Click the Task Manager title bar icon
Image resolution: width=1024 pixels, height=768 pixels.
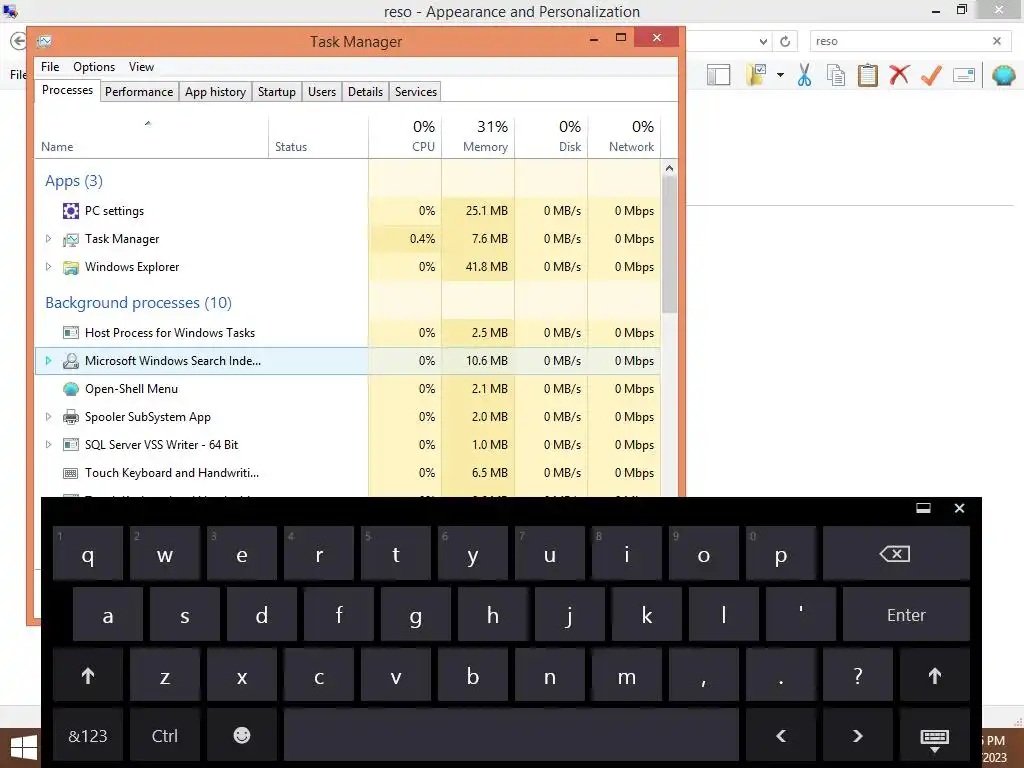44,41
